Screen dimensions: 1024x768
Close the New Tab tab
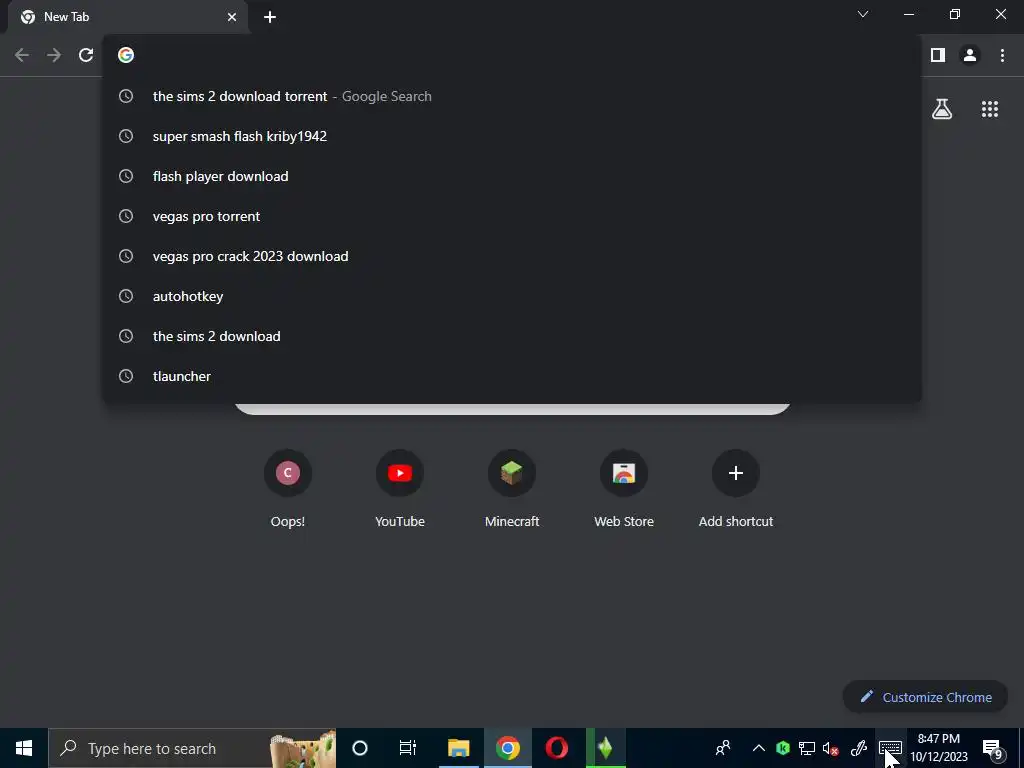click(x=232, y=17)
